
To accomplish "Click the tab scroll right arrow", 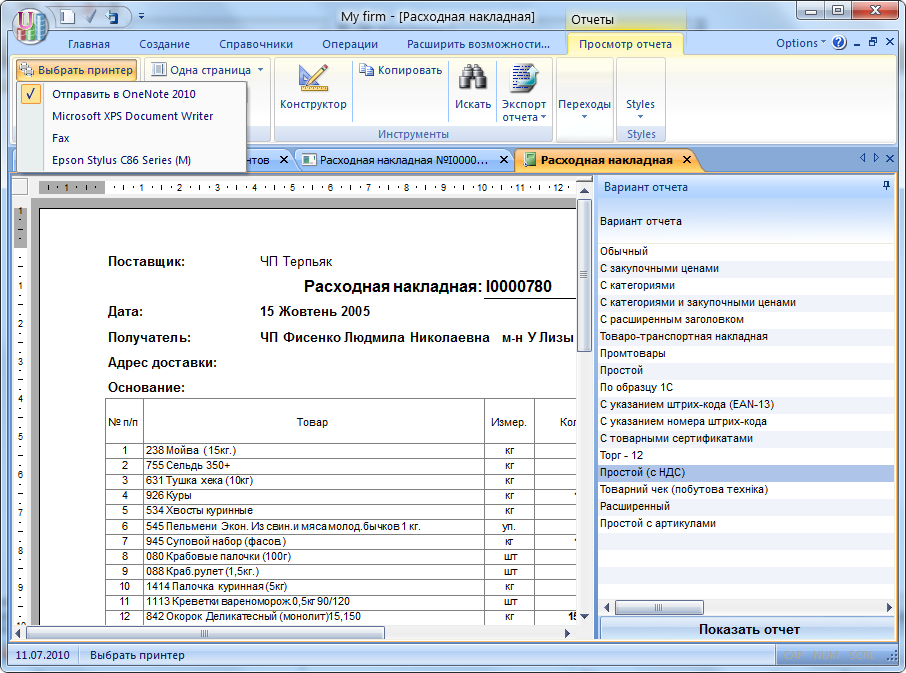I will pos(876,158).
